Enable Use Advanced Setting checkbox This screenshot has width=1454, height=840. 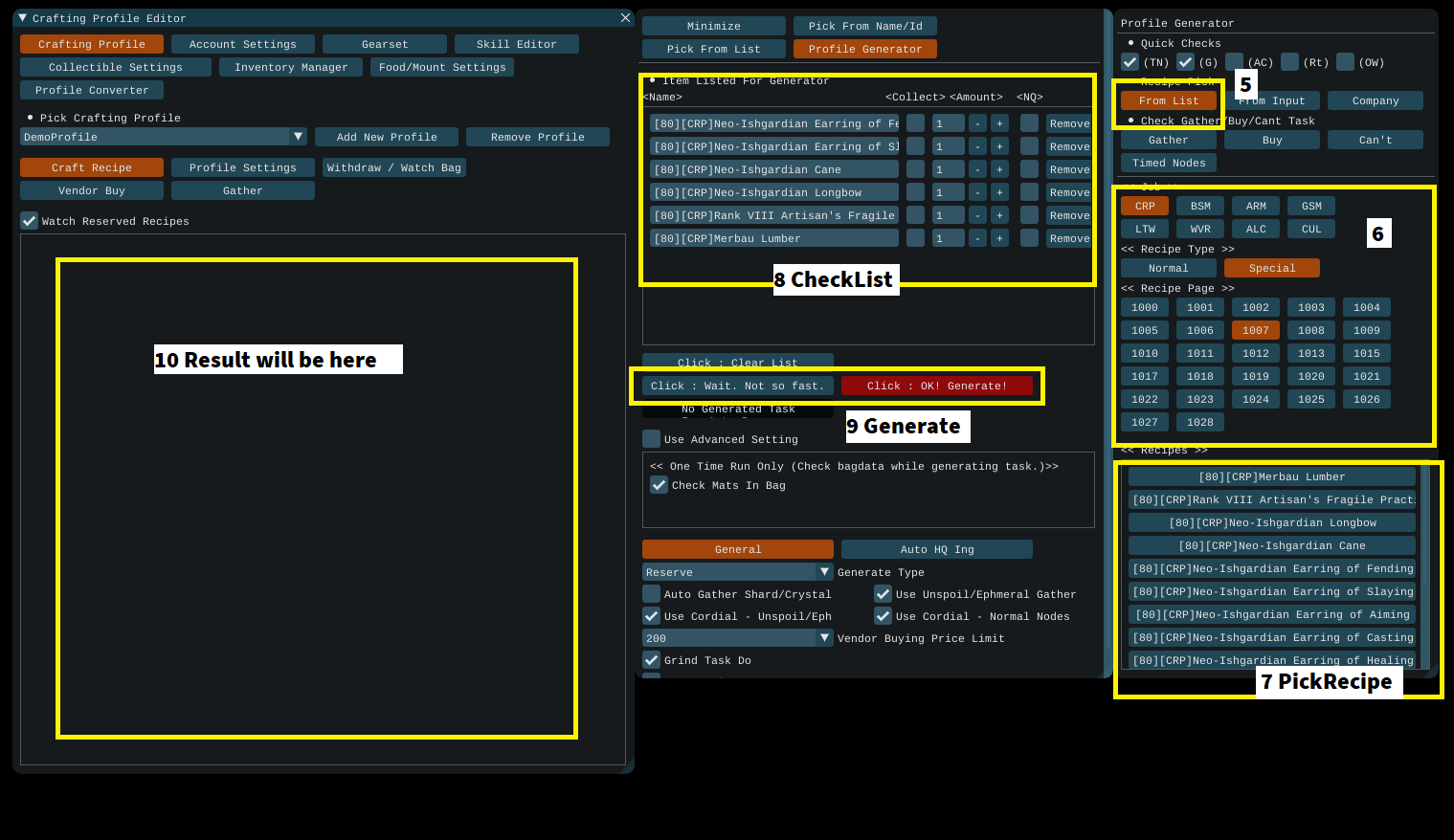[x=652, y=439]
